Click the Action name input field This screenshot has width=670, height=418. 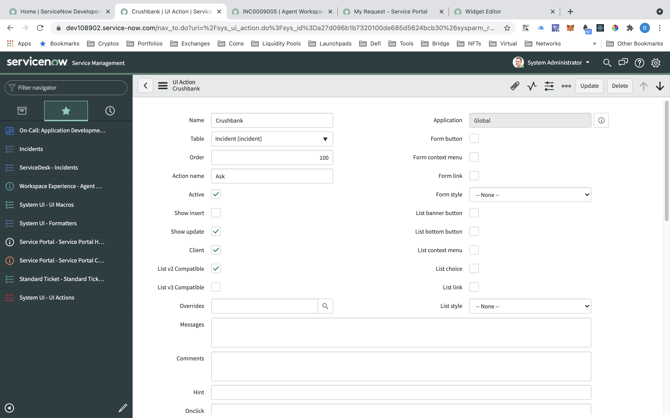[x=272, y=176]
